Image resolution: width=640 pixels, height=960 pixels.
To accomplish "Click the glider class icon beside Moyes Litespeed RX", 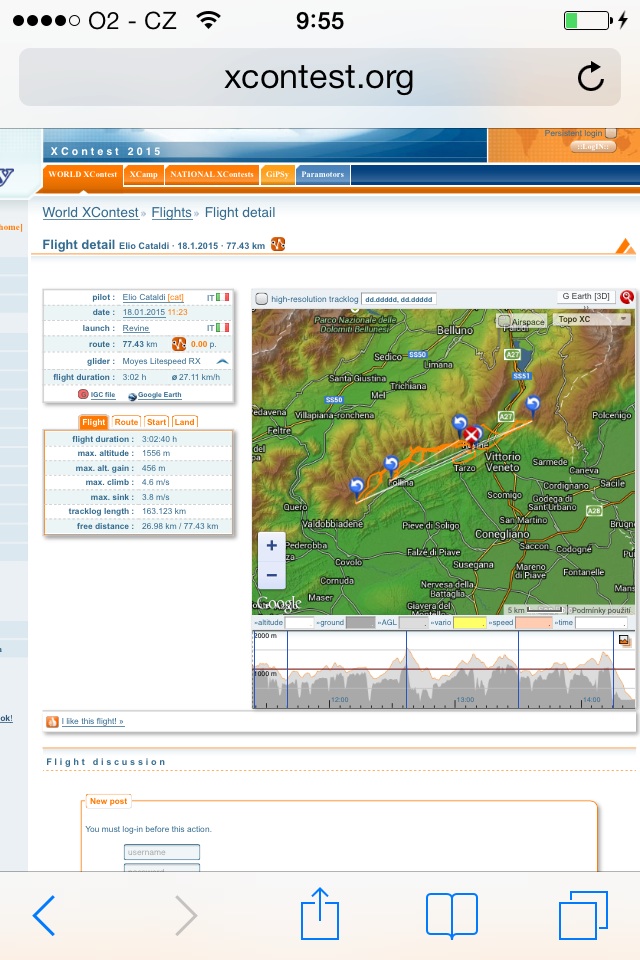I will (x=222, y=361).
